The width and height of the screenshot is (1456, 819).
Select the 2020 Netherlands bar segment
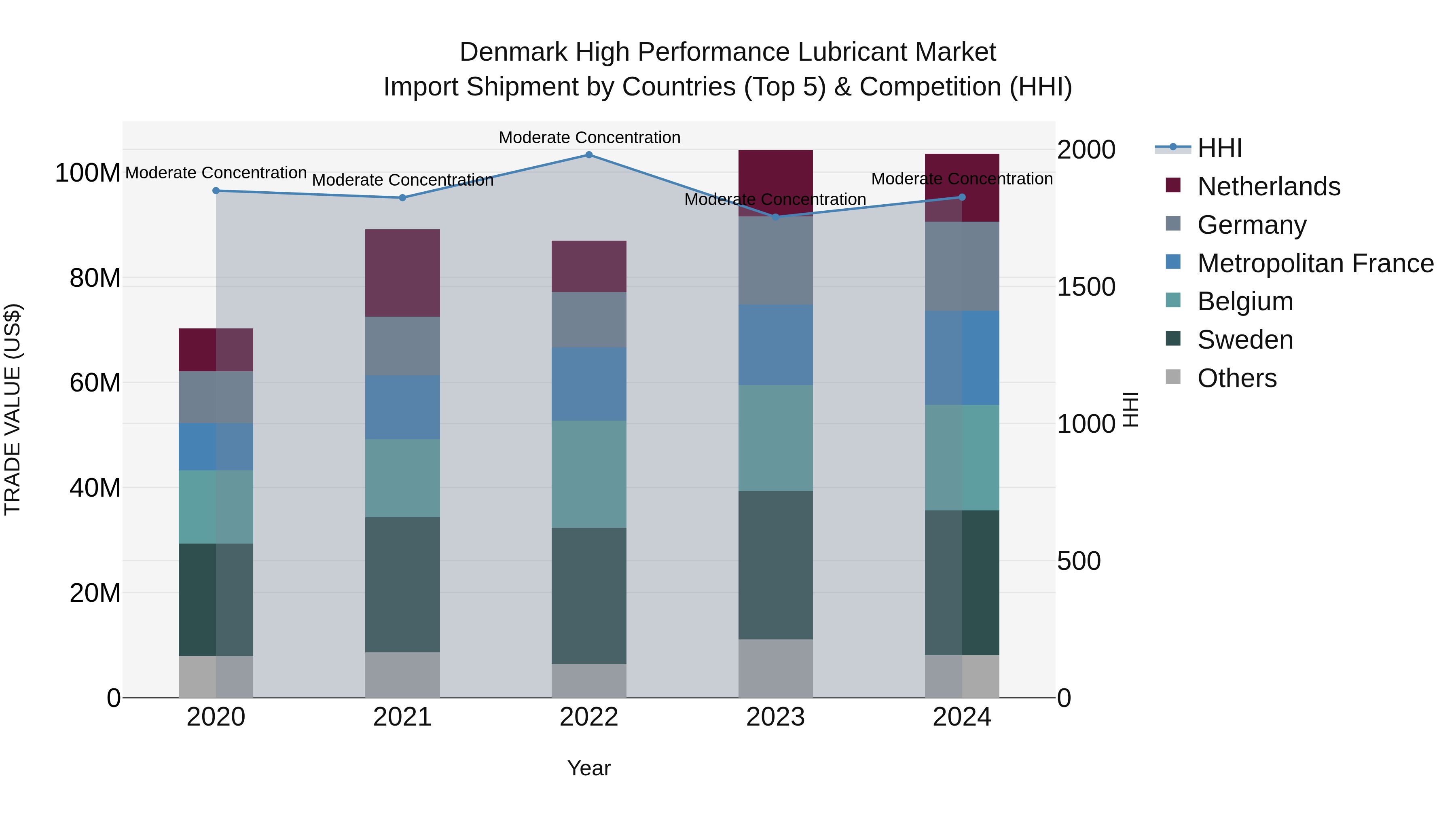[216, 350]
